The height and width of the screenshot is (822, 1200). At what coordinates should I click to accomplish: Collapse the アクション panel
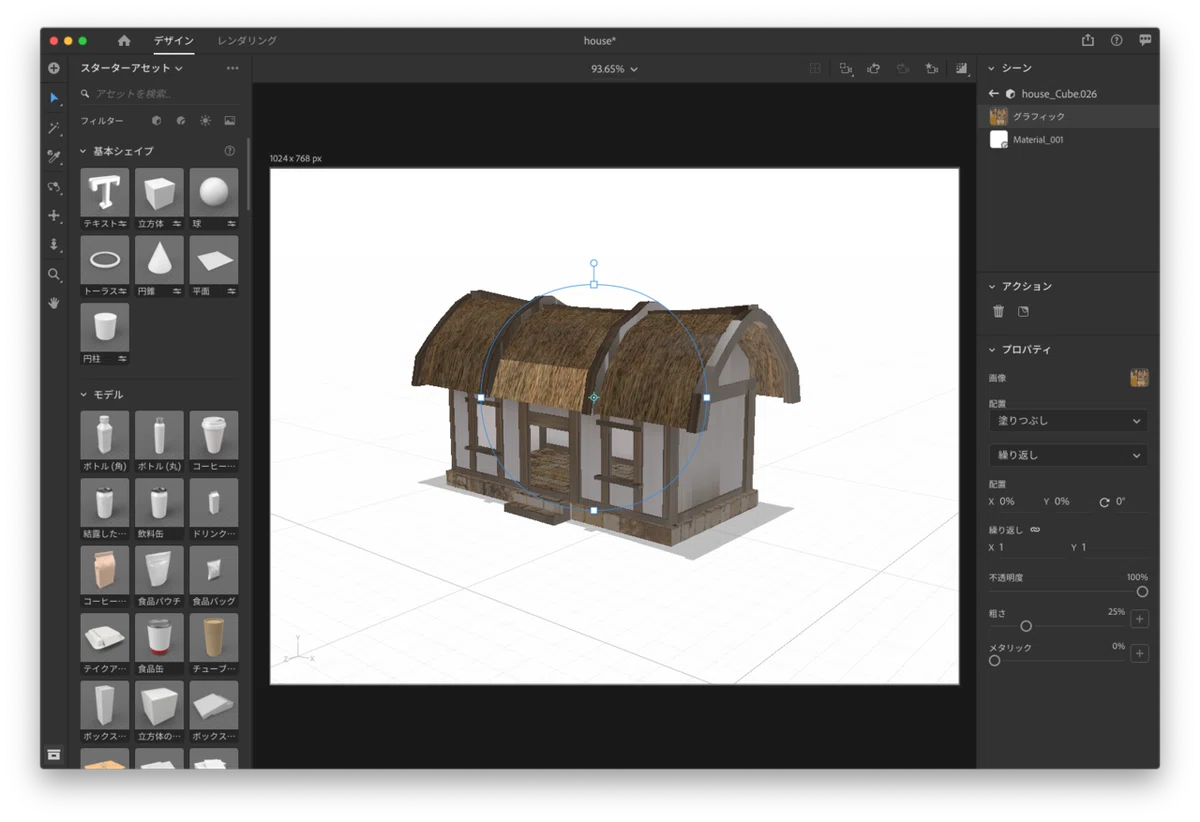992,286
